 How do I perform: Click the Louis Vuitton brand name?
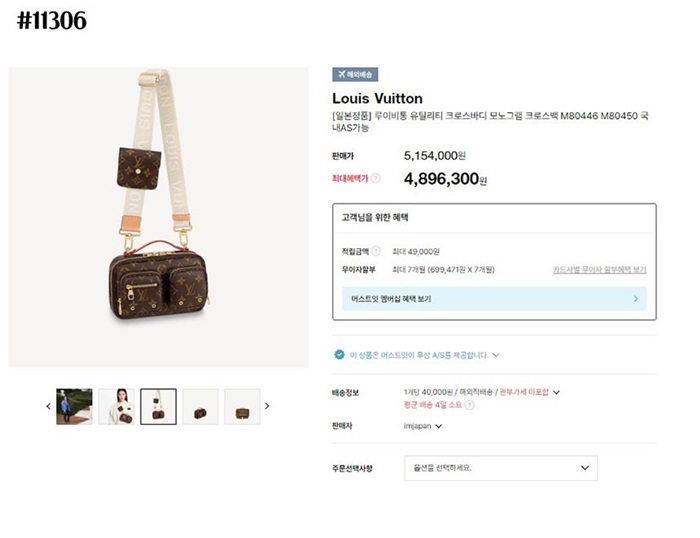(377, 98)
